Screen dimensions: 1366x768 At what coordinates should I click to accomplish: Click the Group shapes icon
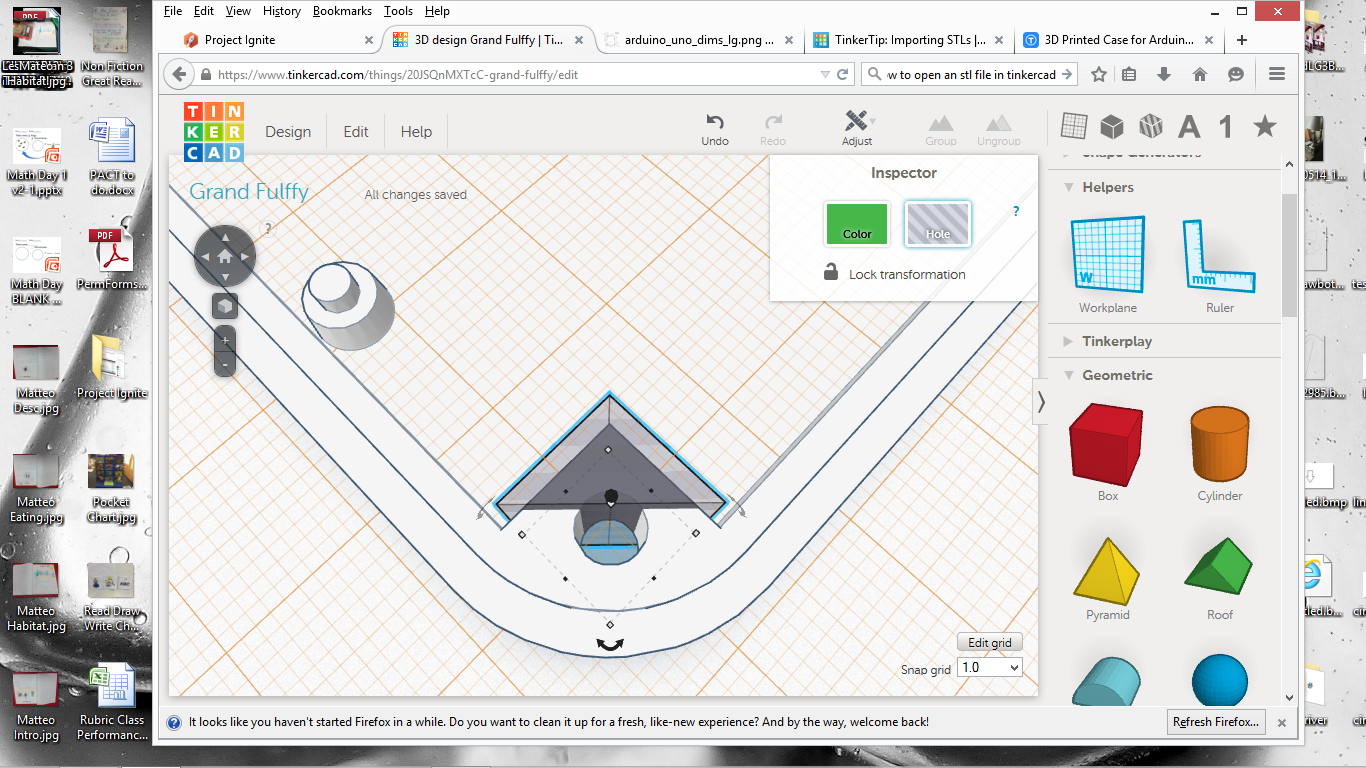click(x=940, y=122)
